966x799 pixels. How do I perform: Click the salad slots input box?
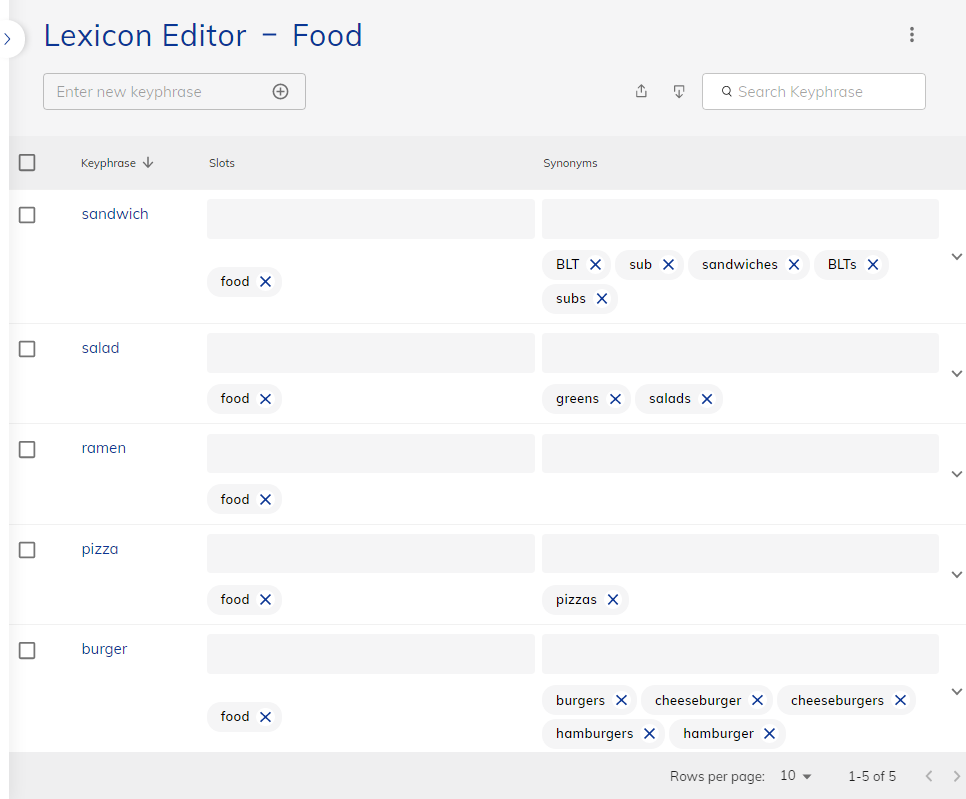point(371,352)
